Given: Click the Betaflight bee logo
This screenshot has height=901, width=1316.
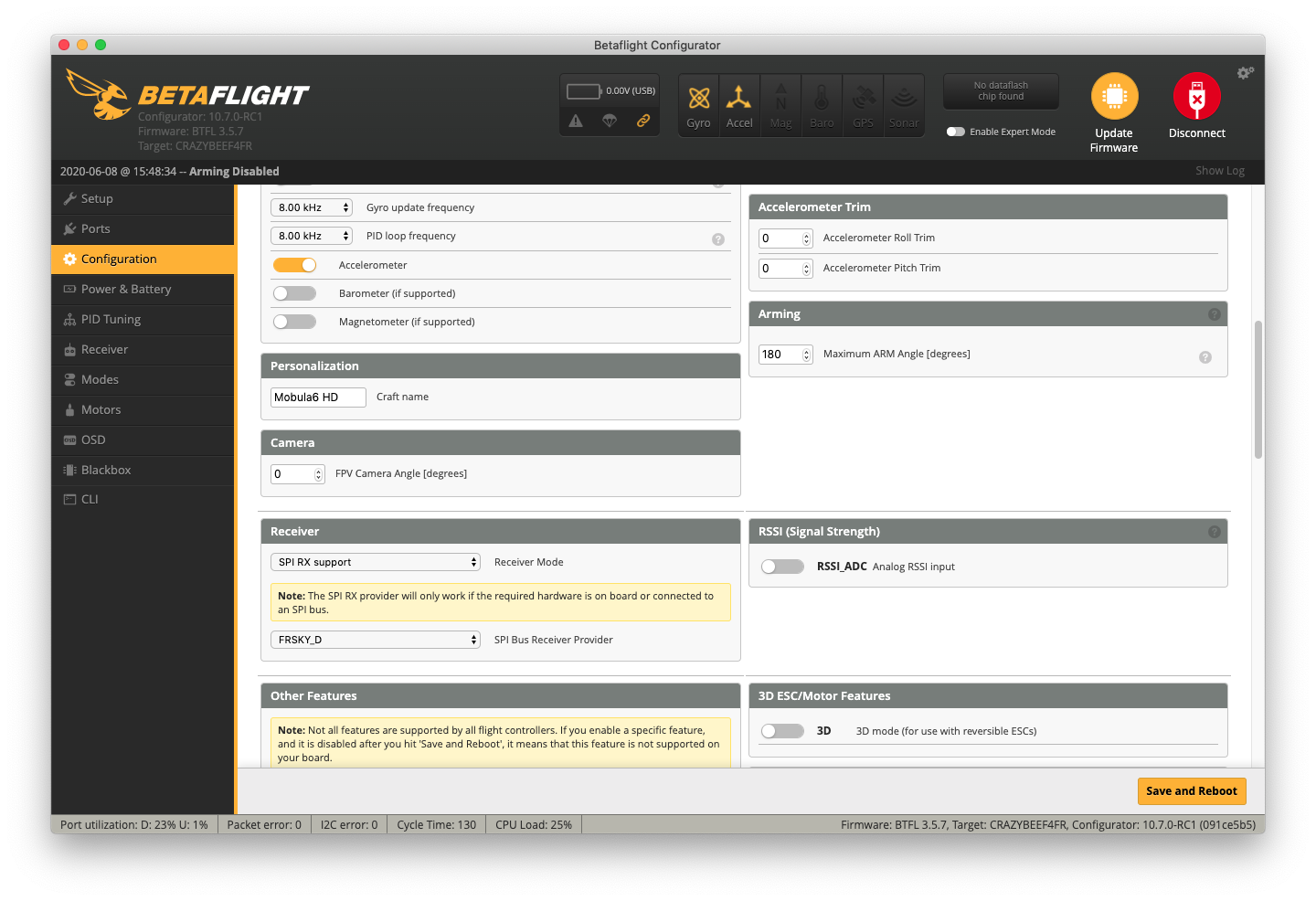Looking at the screenshot, I should point(99,94).
